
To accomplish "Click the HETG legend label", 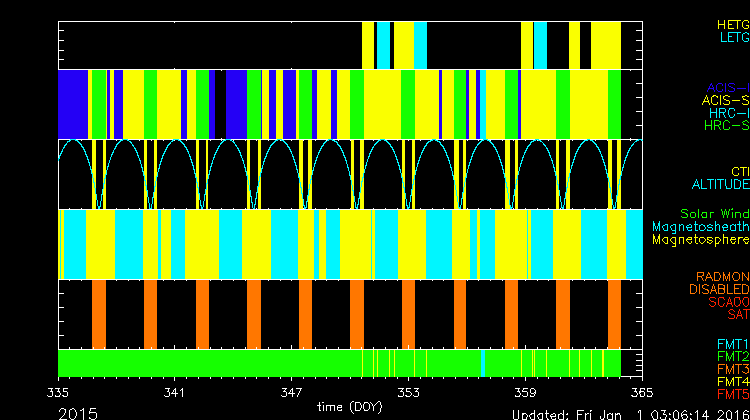I will (732, 24).
